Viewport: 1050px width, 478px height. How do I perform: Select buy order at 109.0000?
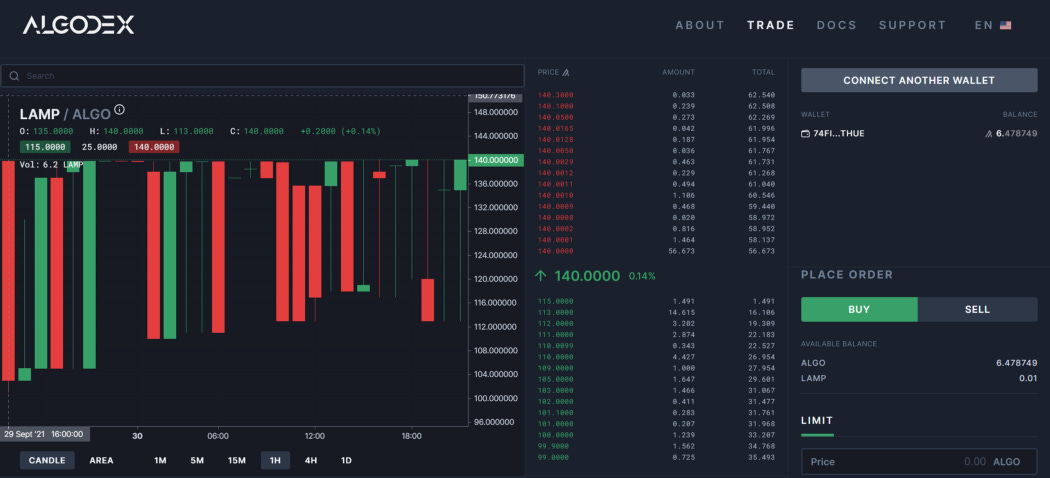click(656, 368)
